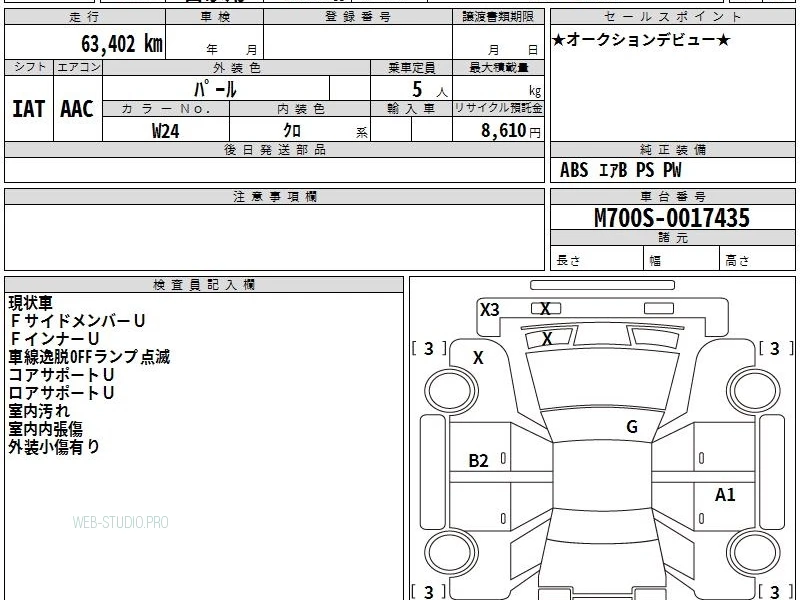Click the カラーNo. header cell
800x600 pixels.
click(166, 109)
